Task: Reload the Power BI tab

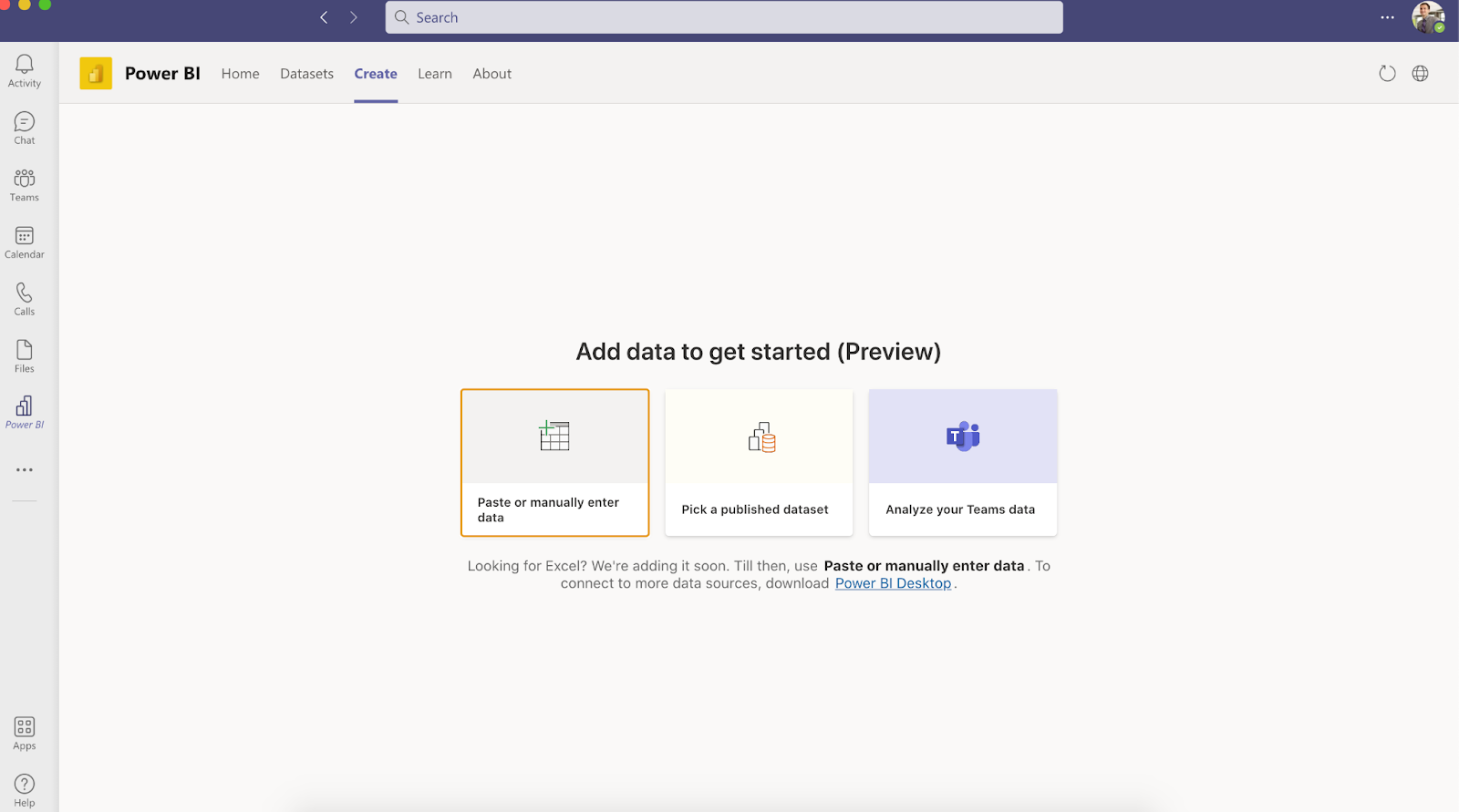Action: tap(1387, 74)
